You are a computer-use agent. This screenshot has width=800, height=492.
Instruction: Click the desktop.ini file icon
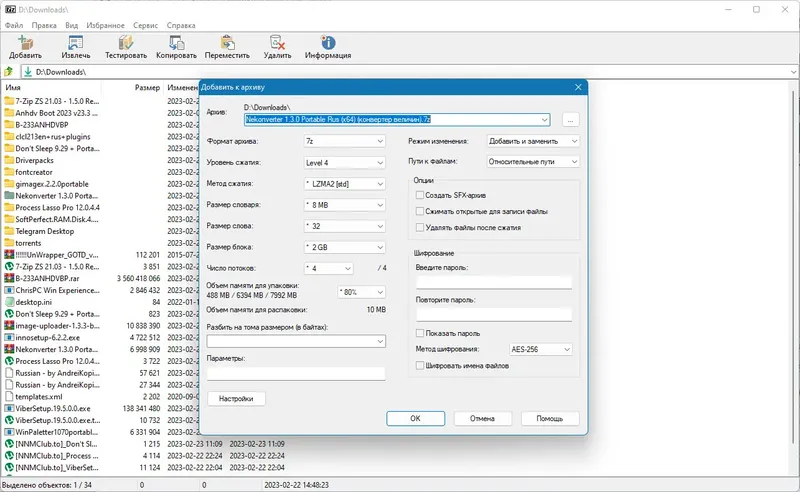coord(9,302)
